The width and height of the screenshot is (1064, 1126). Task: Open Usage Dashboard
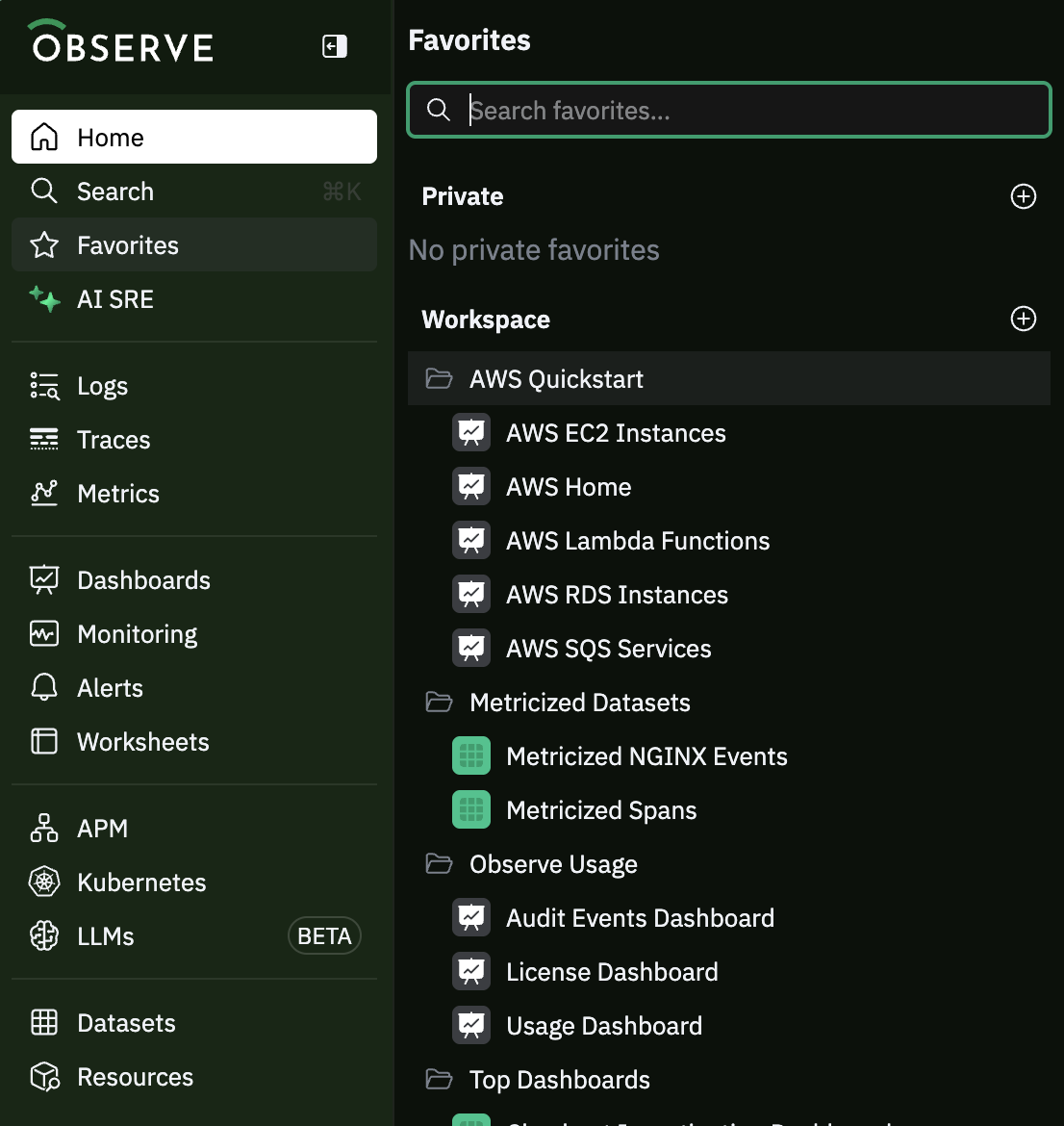[x=728, y=1025]
